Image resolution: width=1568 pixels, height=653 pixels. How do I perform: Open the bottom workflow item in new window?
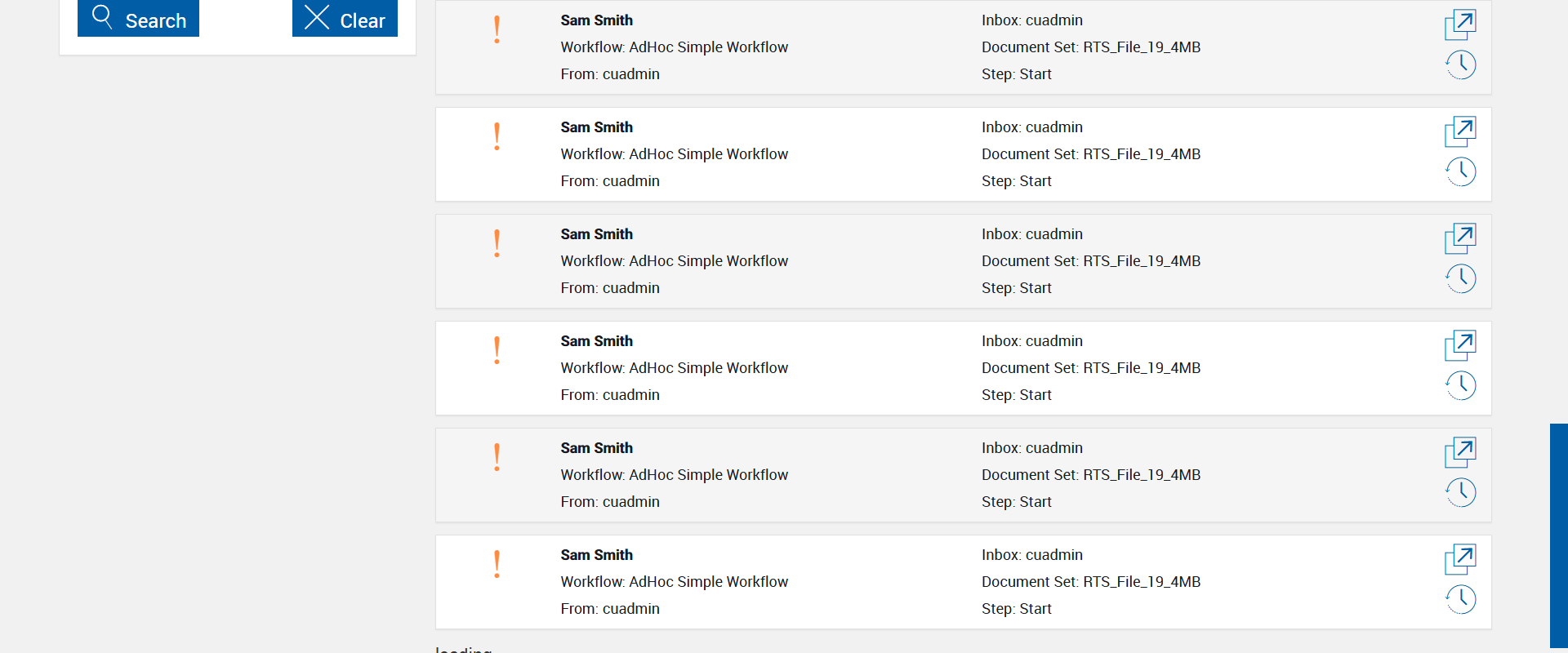click(x=1460, y=559)
